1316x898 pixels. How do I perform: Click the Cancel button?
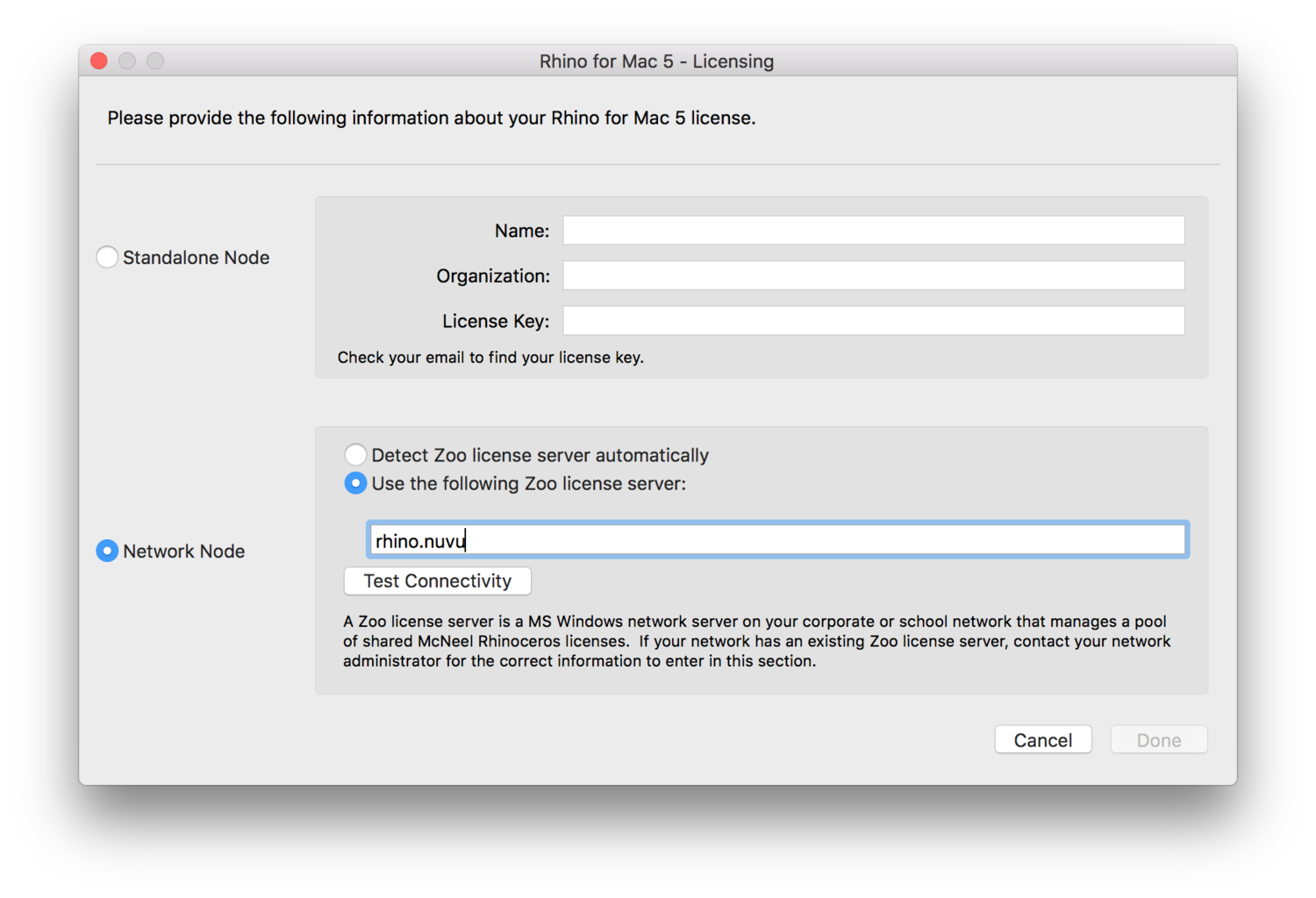pyautogui.click(x=1043, y=740)
